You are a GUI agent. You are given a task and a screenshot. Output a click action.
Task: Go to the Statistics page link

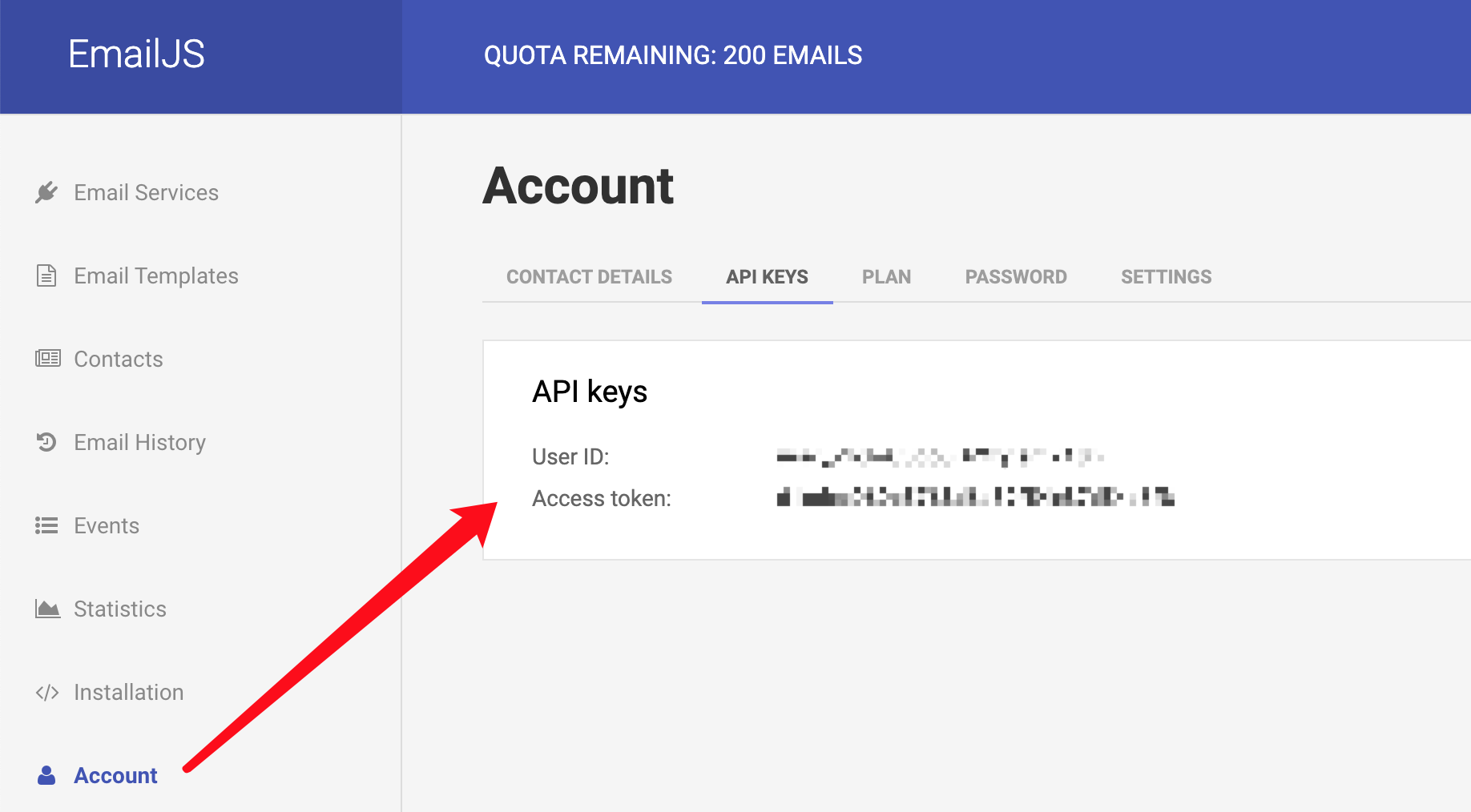click(x=120, y=609)
